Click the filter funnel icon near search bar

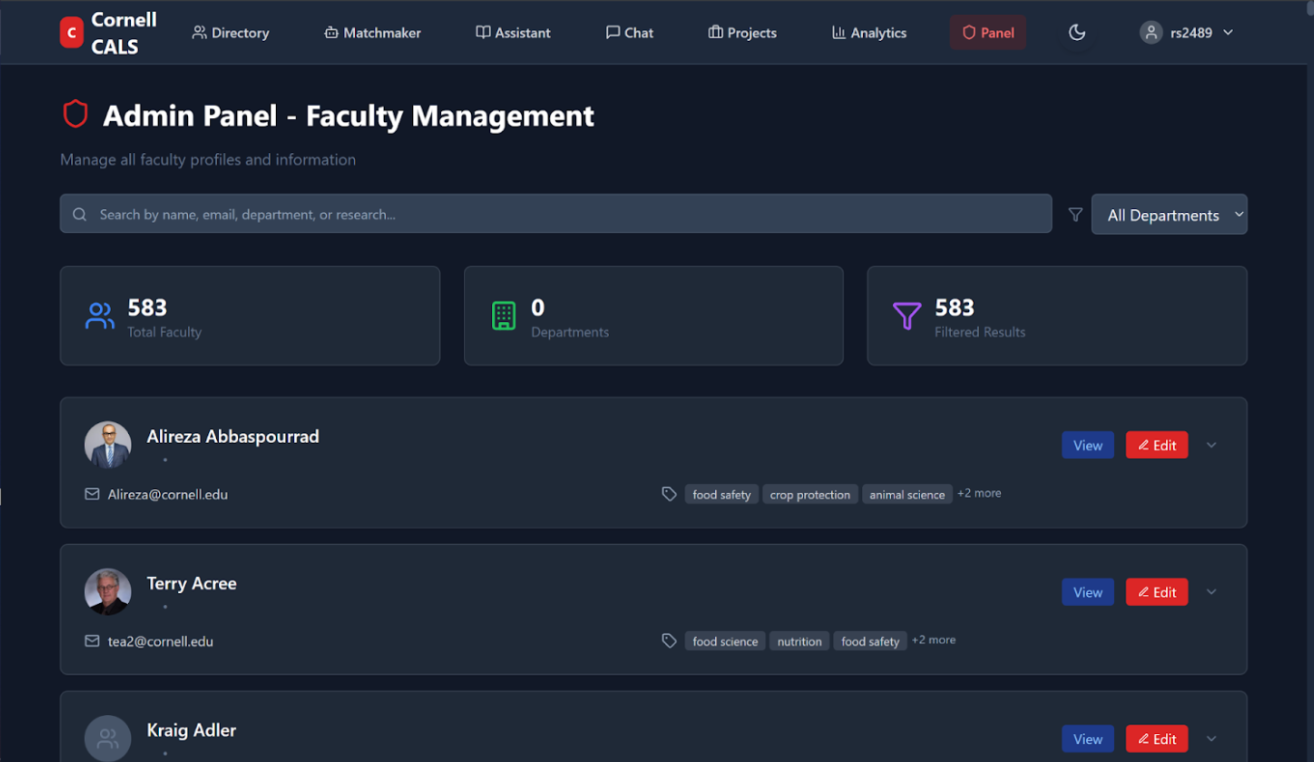[1074, 214]
